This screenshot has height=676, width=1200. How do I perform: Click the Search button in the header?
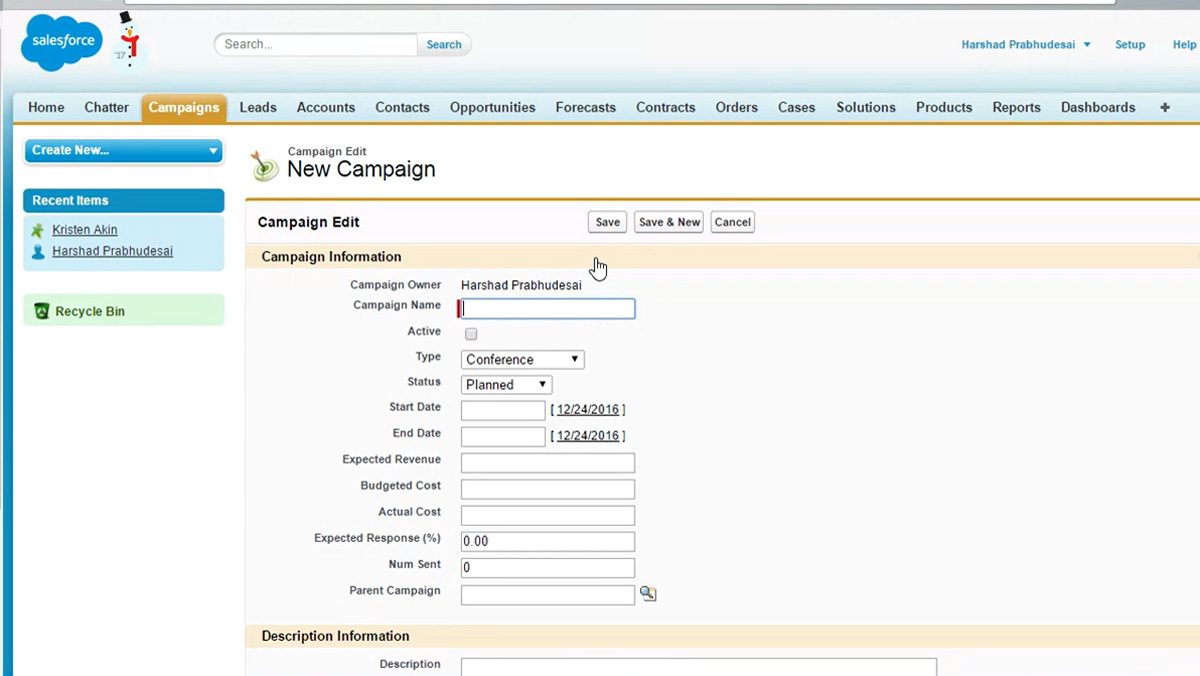pyautogui.click(x=443, y=44)
